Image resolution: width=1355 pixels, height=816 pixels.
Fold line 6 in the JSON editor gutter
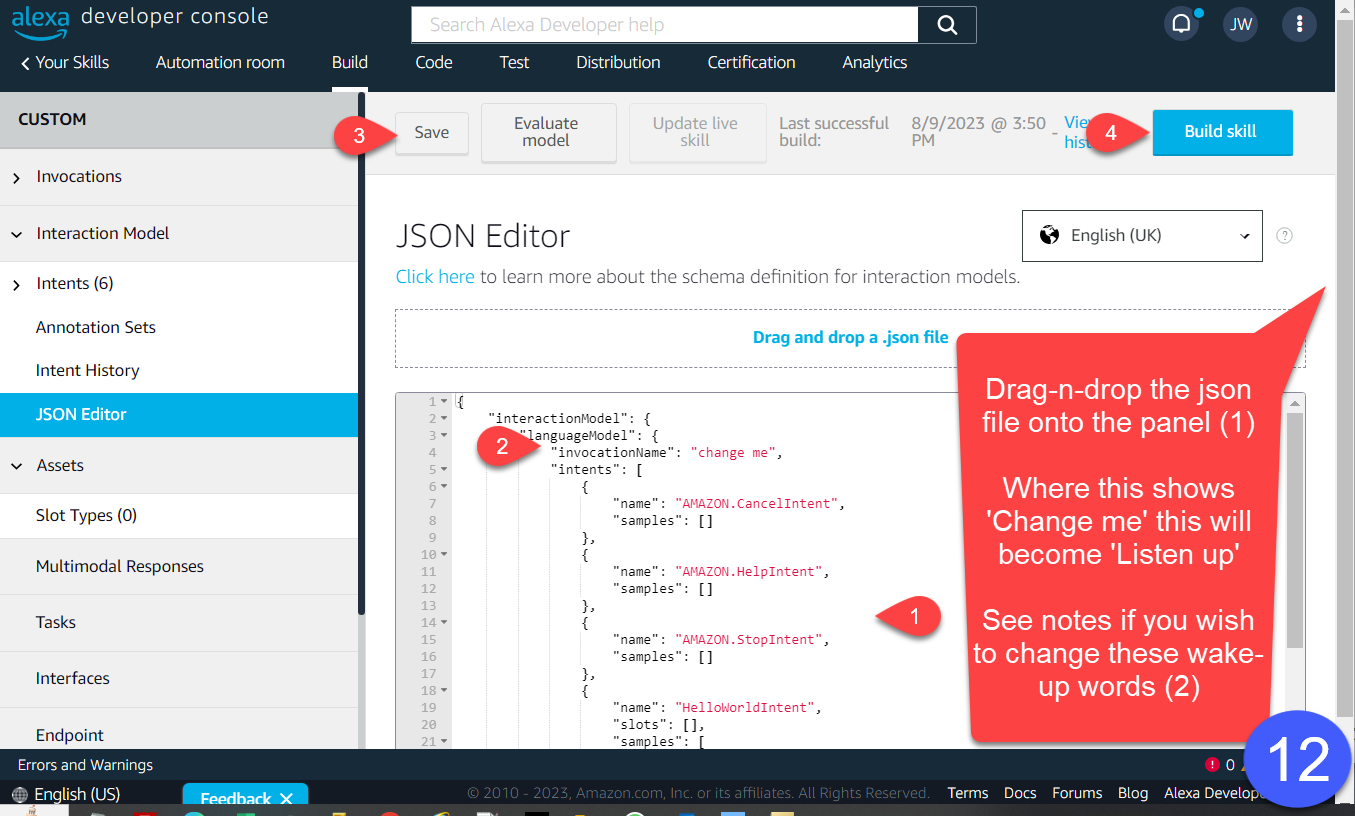click(x=444, y=487)
